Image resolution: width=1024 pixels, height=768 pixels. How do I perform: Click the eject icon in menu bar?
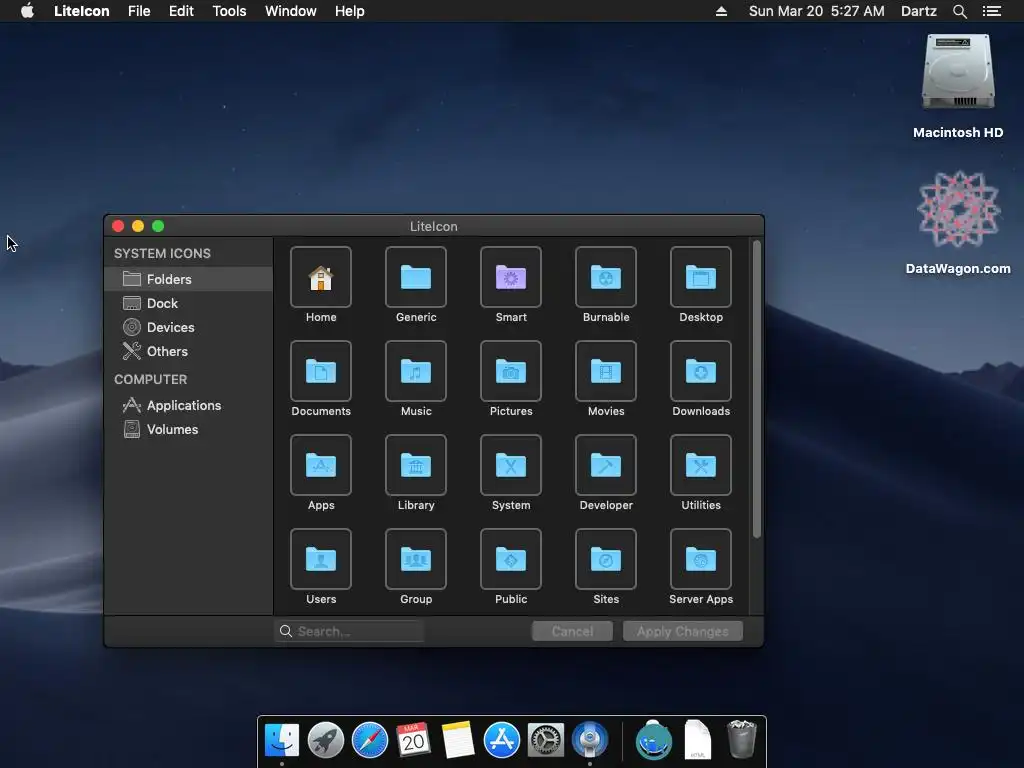[721, 11]
